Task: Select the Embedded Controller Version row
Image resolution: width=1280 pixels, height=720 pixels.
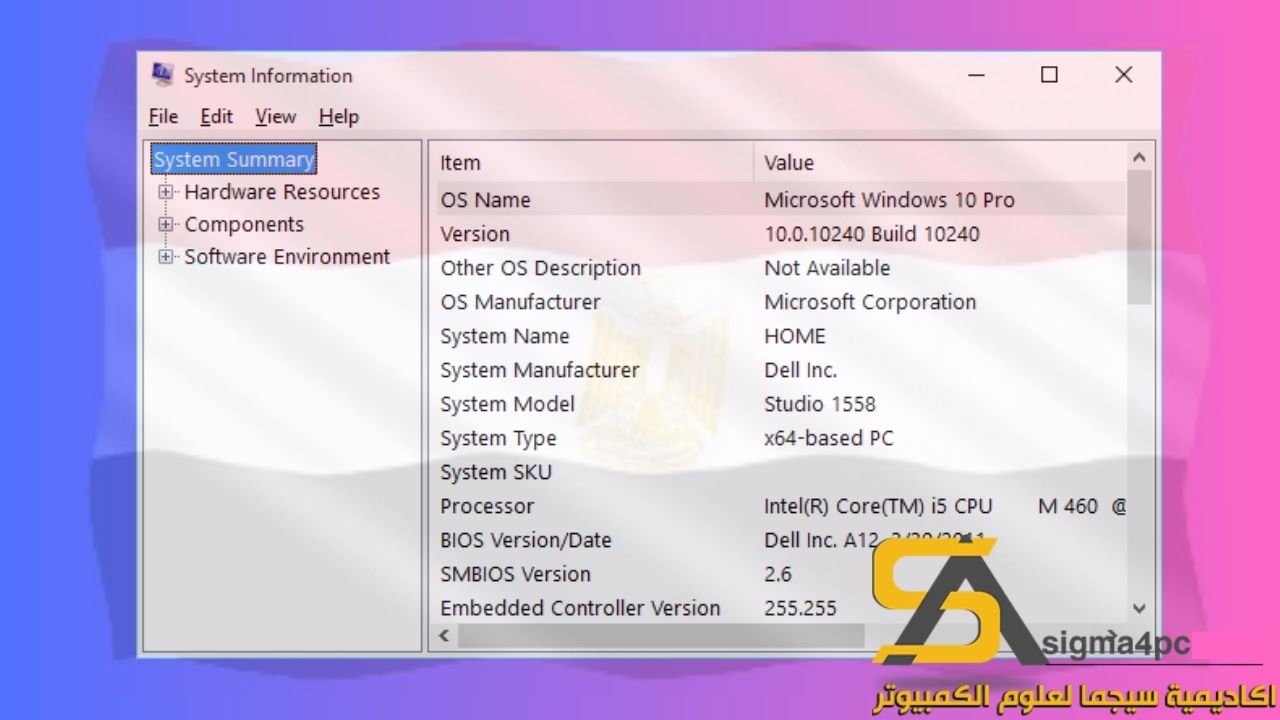Action: [781, 608]
